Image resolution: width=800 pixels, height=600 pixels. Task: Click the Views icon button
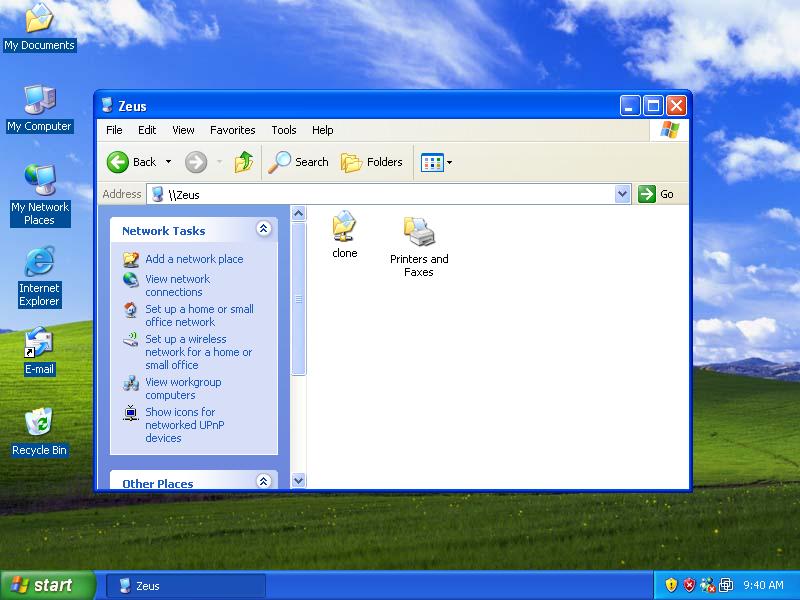tap(432, 163)
